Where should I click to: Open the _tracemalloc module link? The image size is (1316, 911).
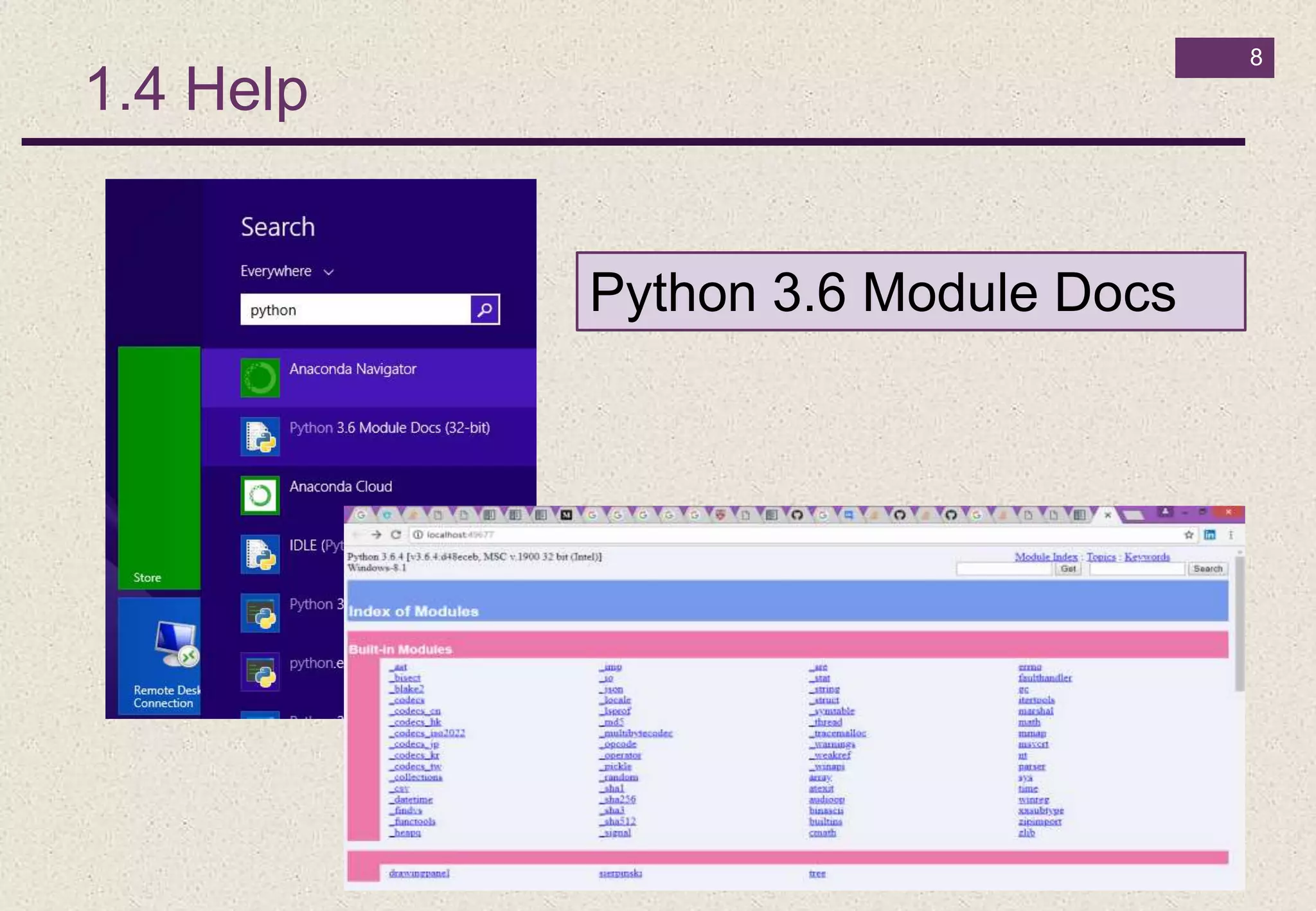[838, 733]
